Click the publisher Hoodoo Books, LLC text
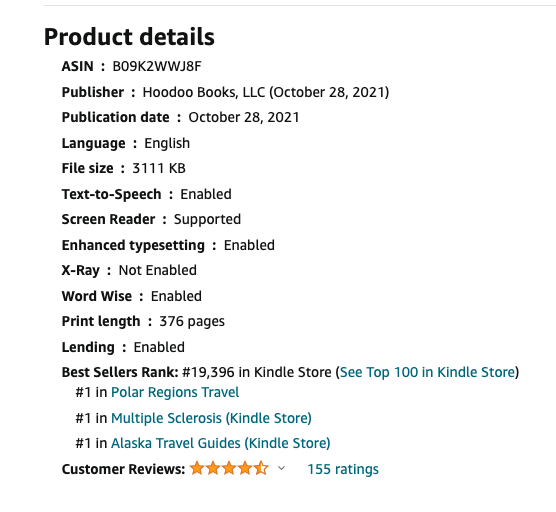Viewport: 556px width, 512px height. 204,92
